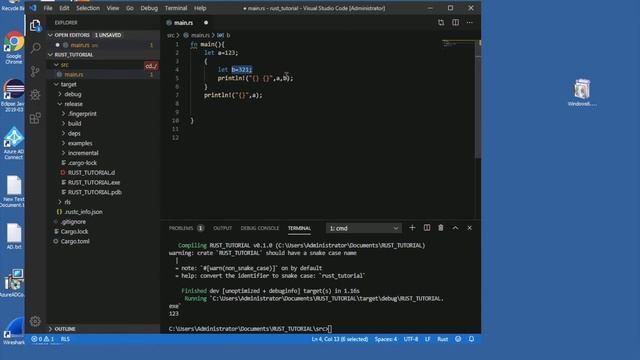Switch to the Output panel tab

[222, 228]
